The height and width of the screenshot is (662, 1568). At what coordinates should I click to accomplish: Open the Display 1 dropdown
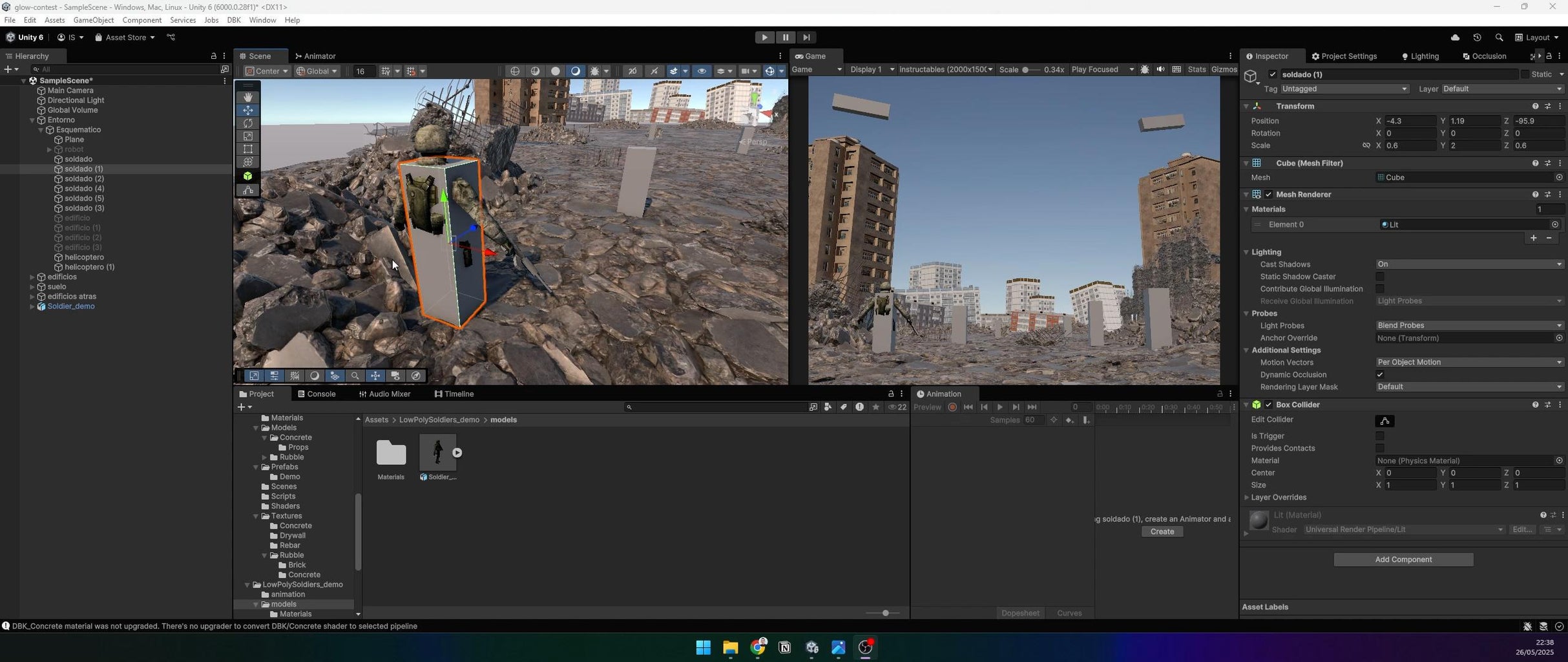(872, 69)
